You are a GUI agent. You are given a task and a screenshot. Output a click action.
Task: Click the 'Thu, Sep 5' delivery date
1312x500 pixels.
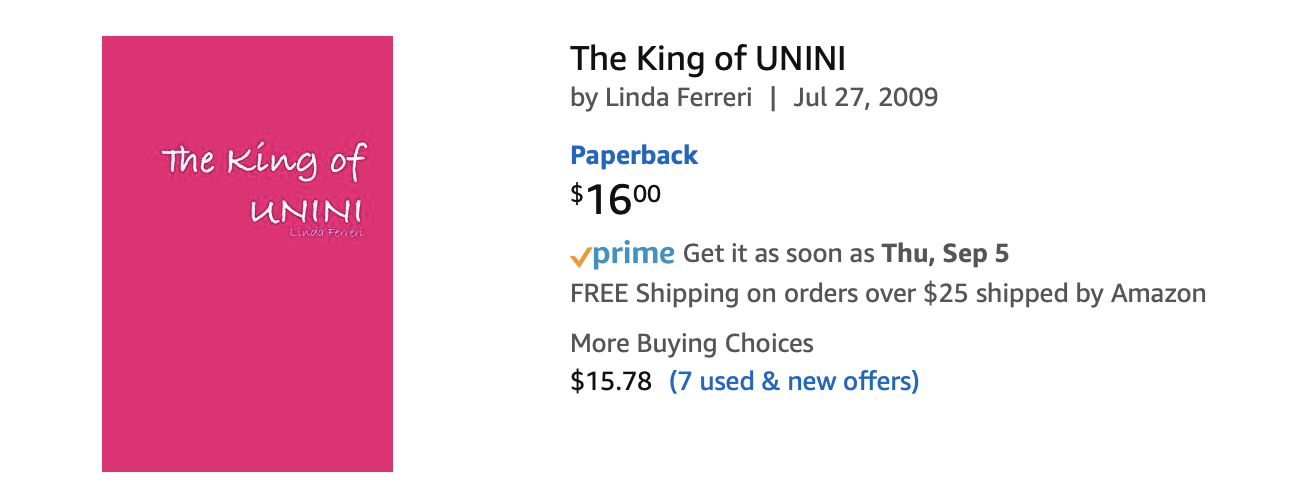click(945, 254)
